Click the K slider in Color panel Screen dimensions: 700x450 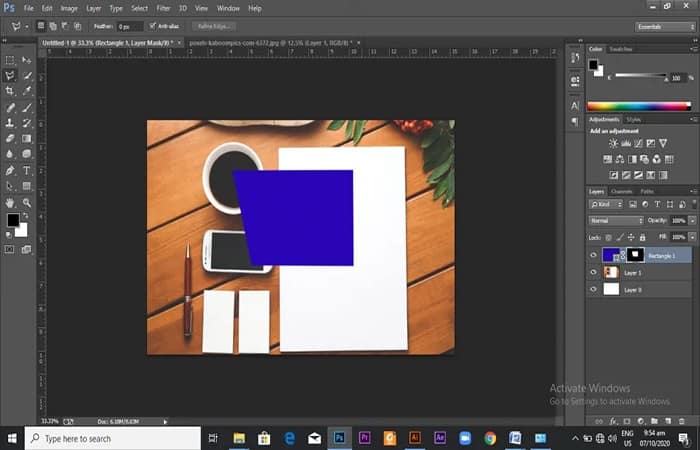(x=641, y=75)
